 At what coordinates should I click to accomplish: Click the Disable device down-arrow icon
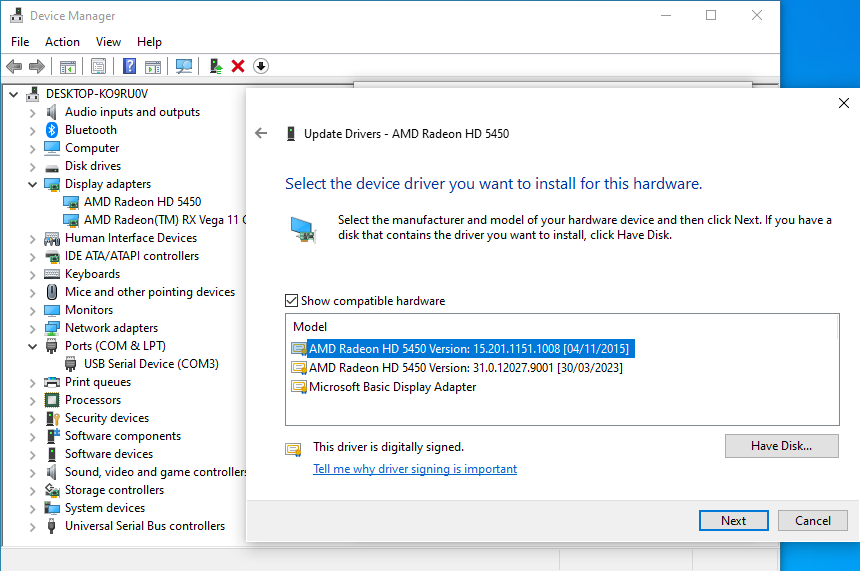tap(261, 66)
